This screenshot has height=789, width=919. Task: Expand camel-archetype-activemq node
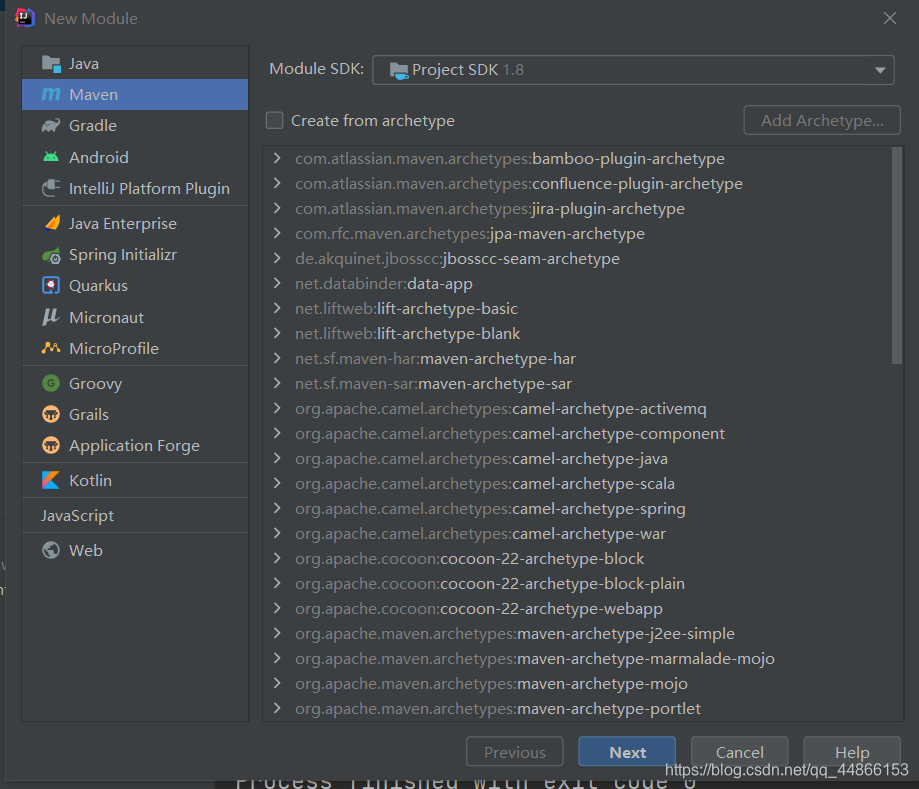277,409
